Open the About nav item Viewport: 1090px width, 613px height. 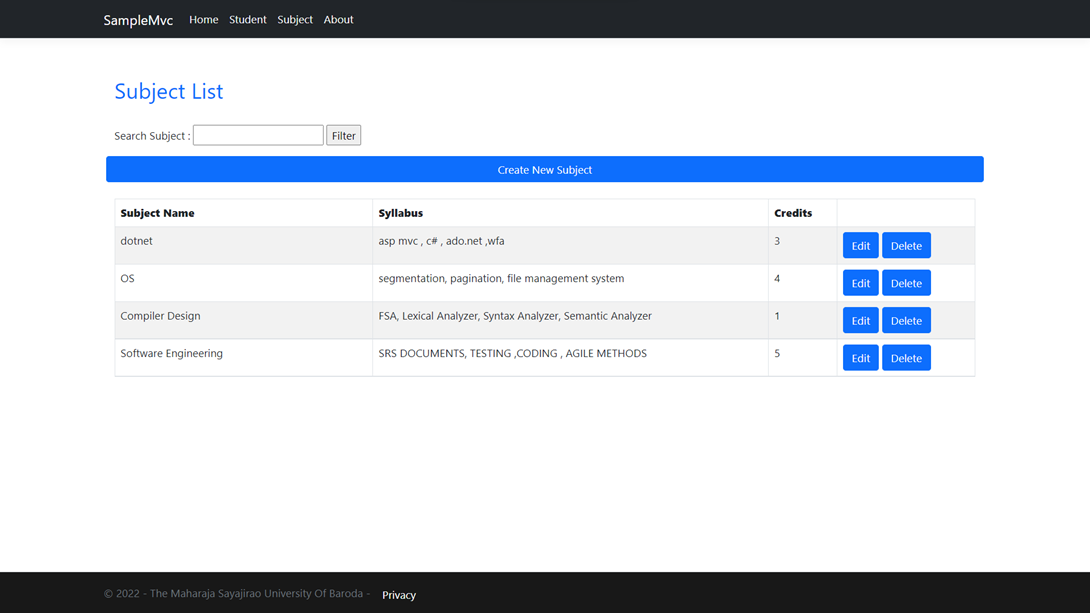[x=339, y=19]
